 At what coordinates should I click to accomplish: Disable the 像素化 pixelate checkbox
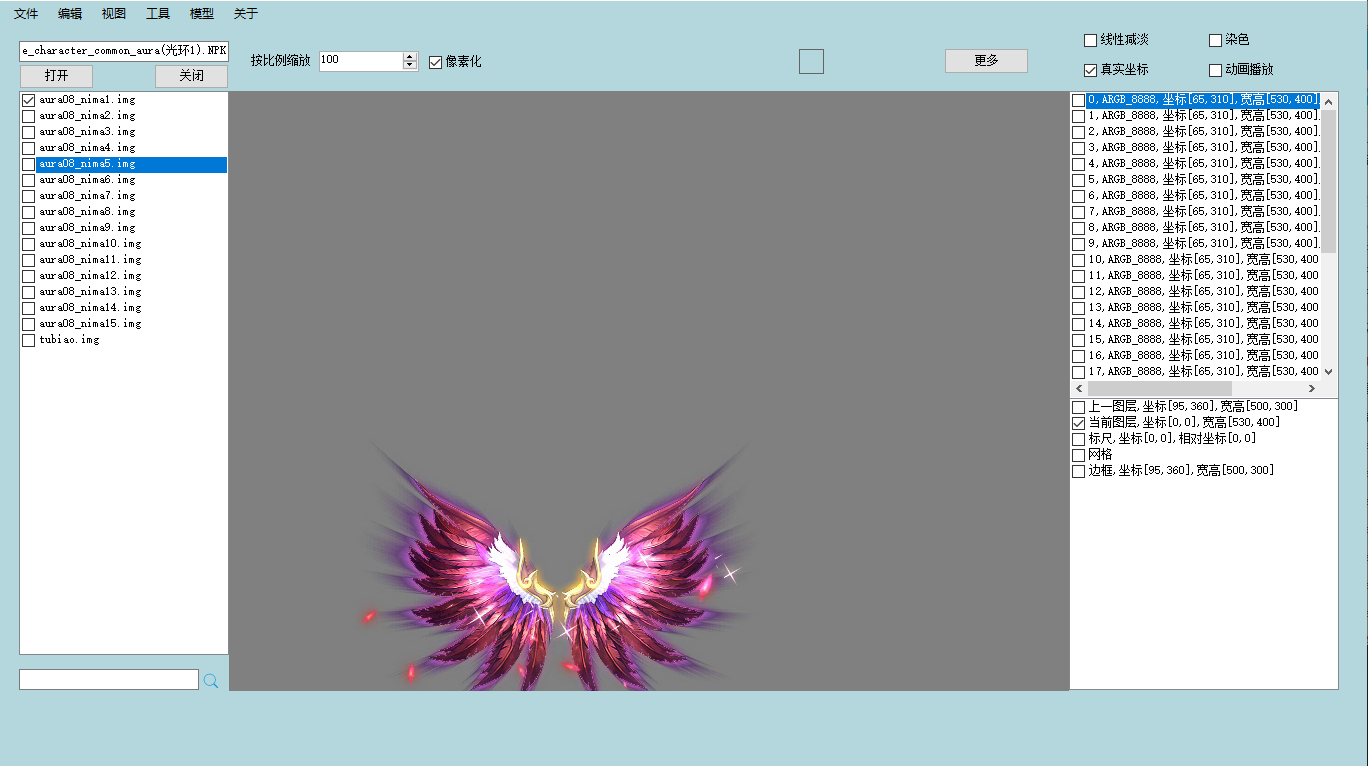435,62
